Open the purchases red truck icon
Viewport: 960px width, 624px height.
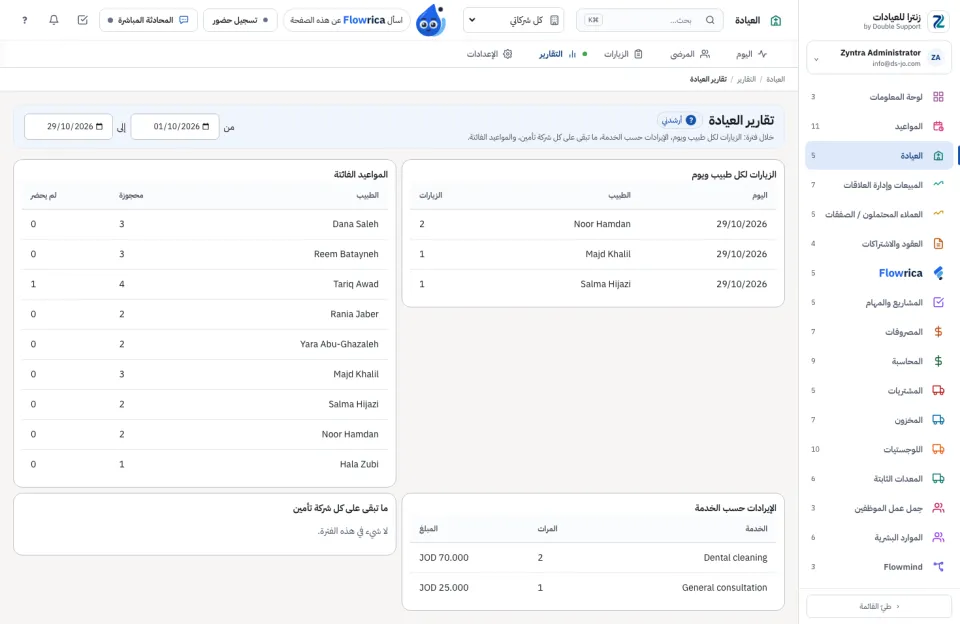click(938, 390)
